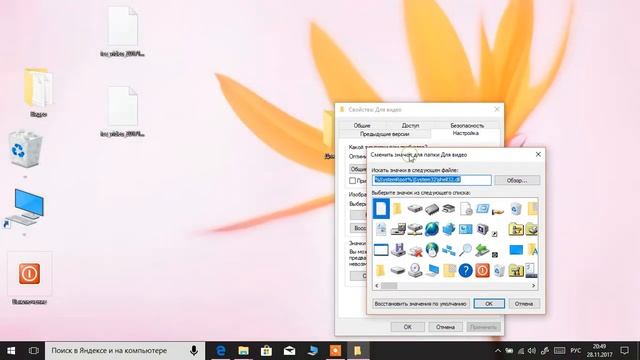Select the floppy drive icon in the third row
The width and height of the screenshot is (640, 360).
tap(398, 250)
